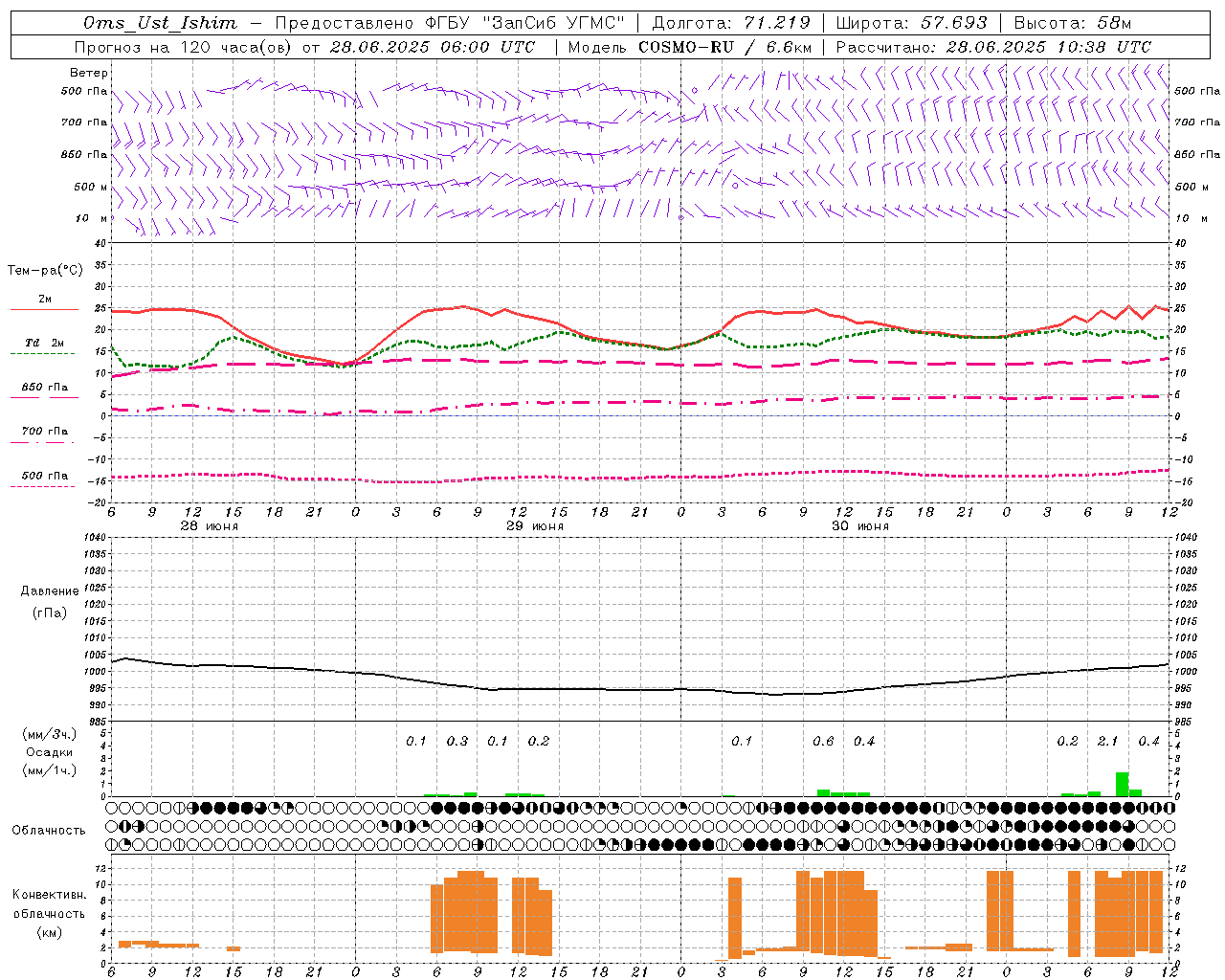Image resolution: width=1225 pixels, height=980 pixels.
Task: Click the (мм/1ч.) precipitation unit label
Action: (x=50, y=770)
